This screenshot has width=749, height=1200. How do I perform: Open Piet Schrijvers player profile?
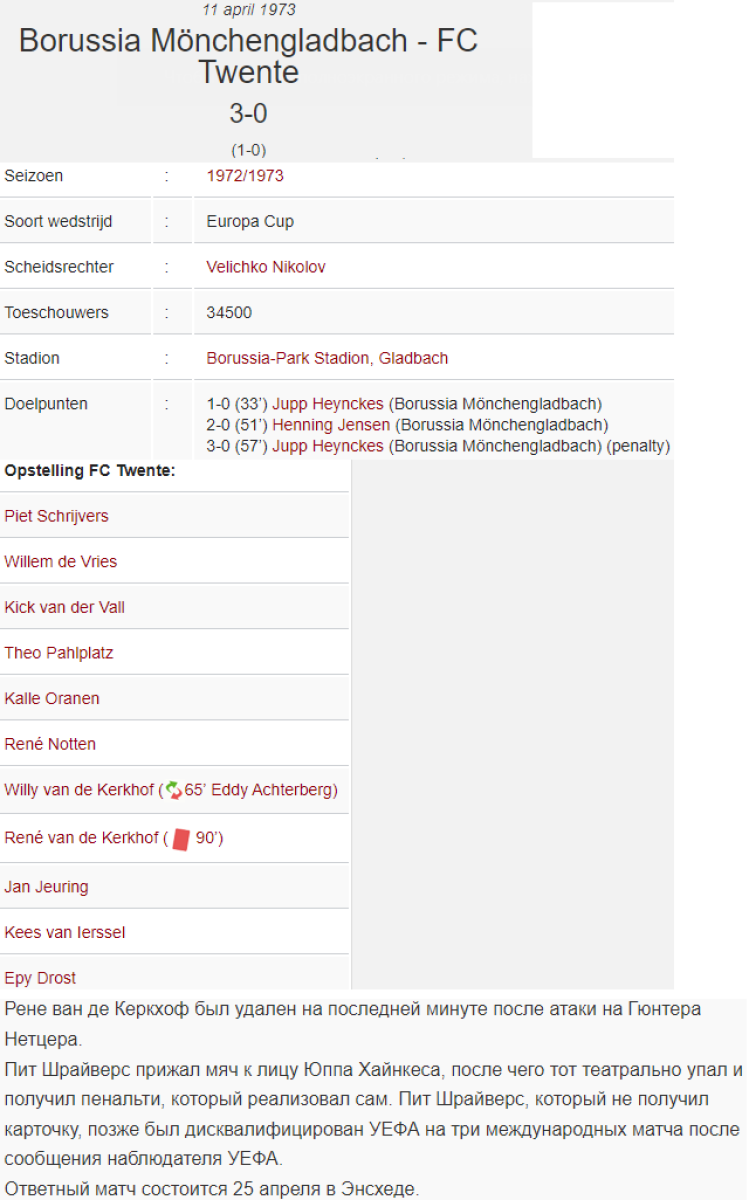(x=56, y=516)
